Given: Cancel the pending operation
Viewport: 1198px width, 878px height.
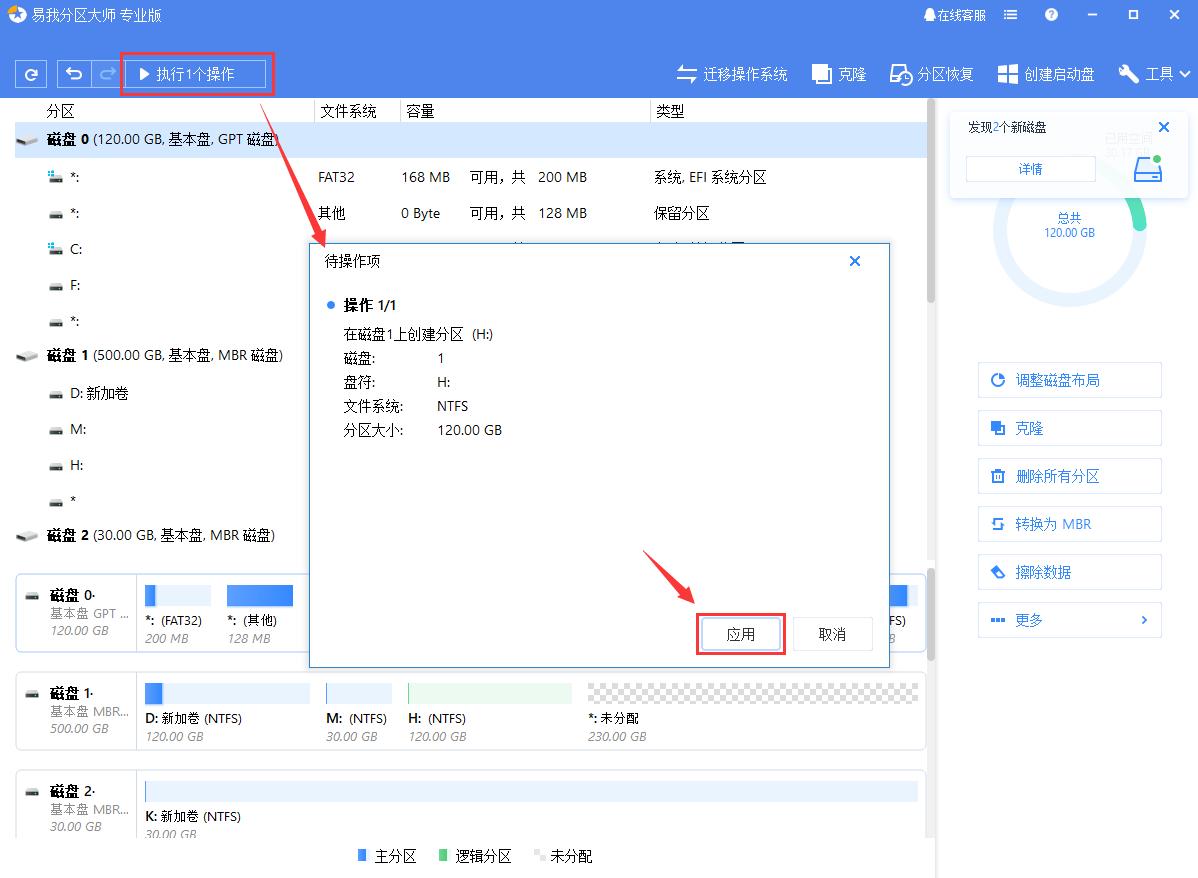Looking at the screenshot, I should click(833, 633).
